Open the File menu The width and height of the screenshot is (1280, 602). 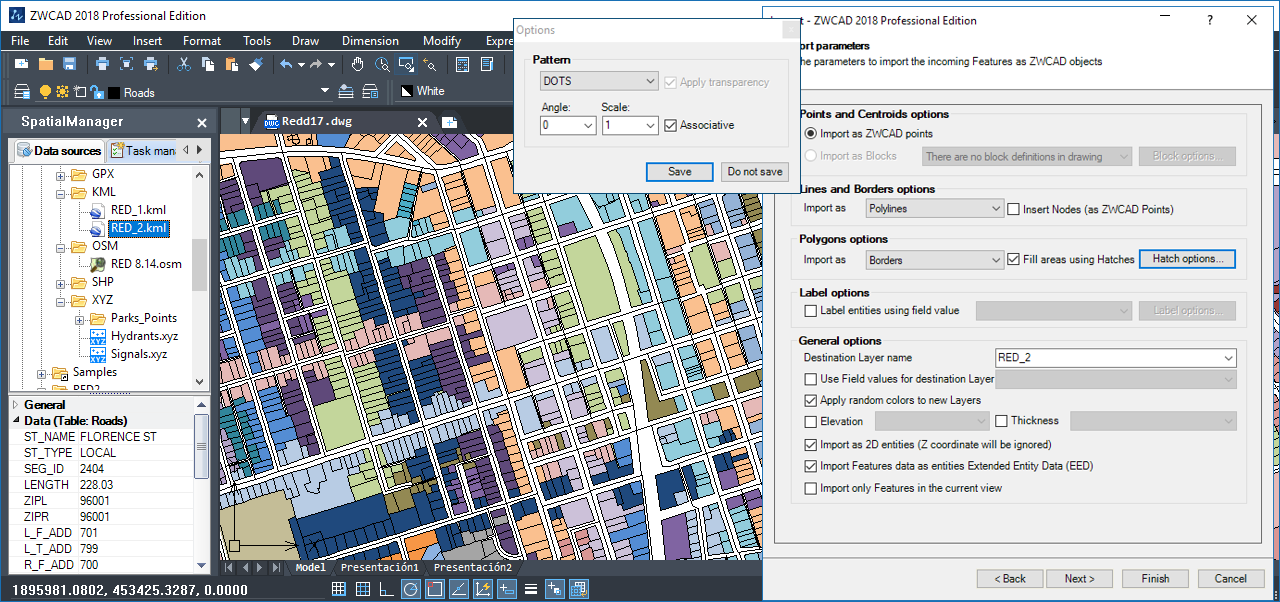tap(20, 41)
